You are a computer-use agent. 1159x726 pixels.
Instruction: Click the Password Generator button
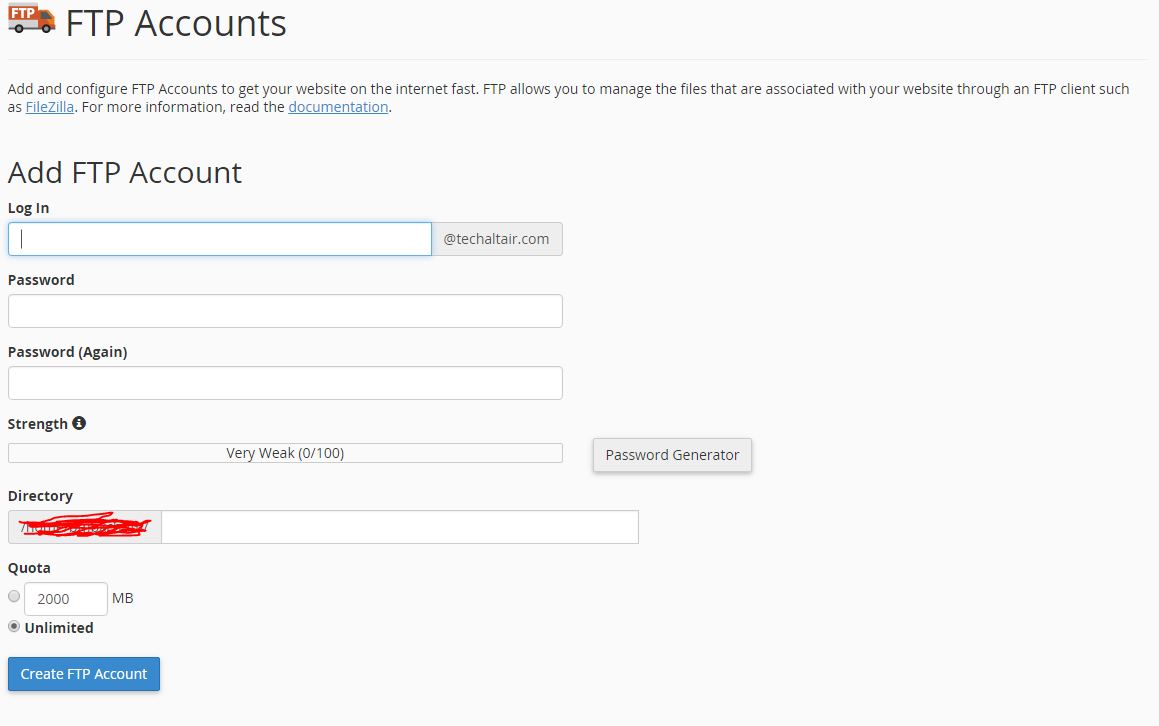[672, 455]
